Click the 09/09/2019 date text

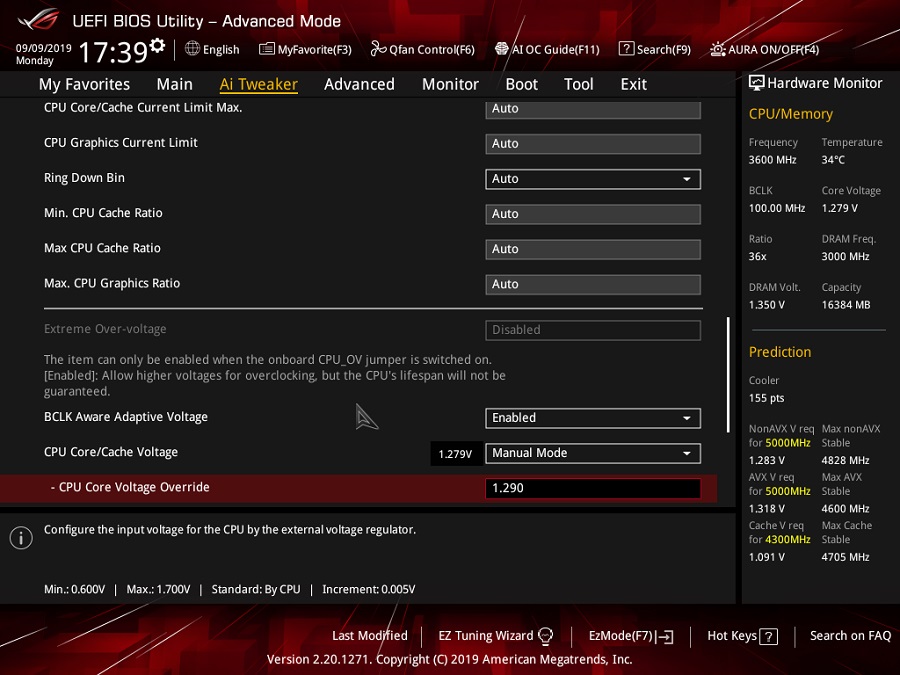coord(44,48)
